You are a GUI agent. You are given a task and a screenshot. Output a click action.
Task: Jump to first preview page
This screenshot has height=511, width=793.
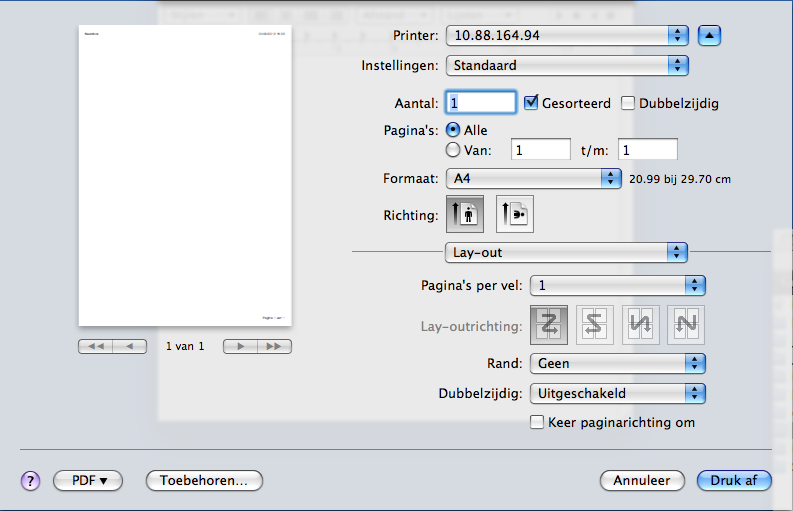coord(96,347)
